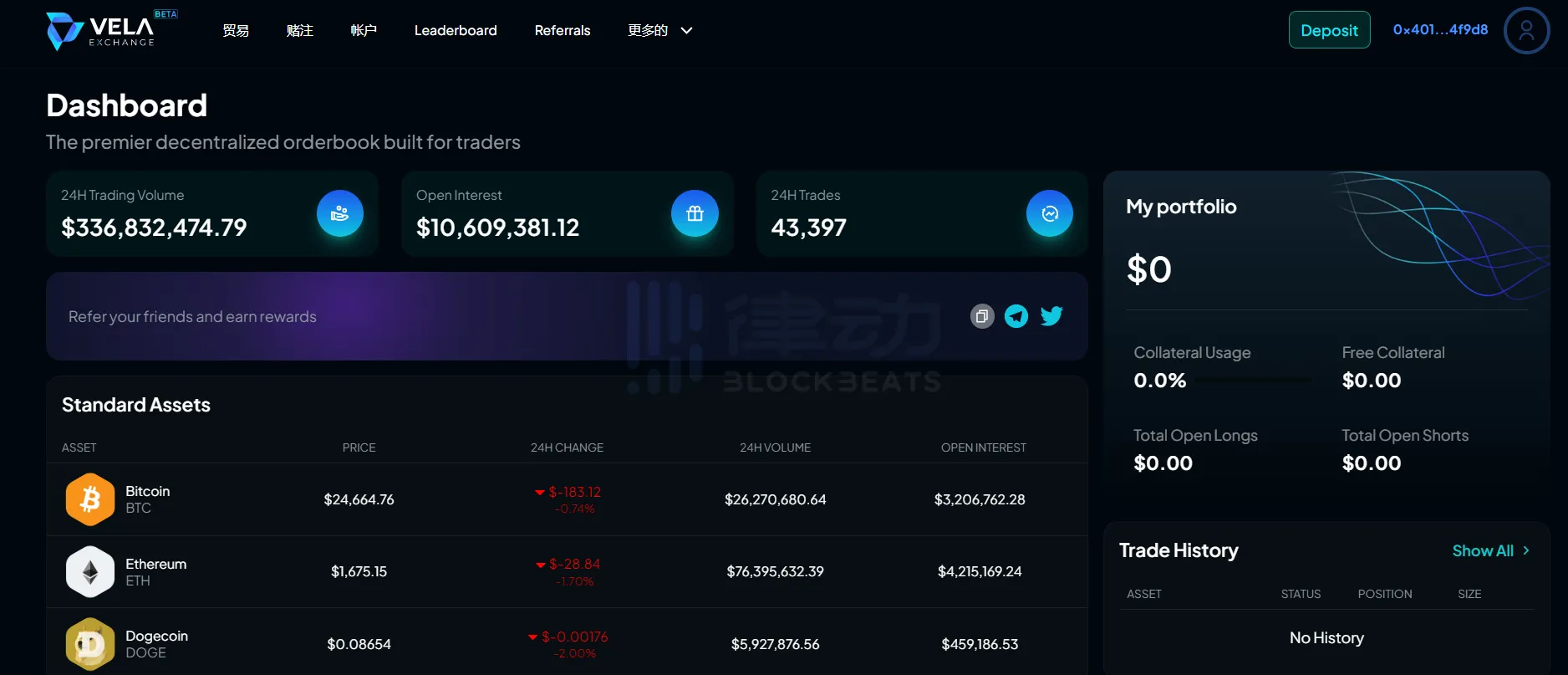Open the Referrals page
The image size is (1568, 675).
click(x=563, y=31)
